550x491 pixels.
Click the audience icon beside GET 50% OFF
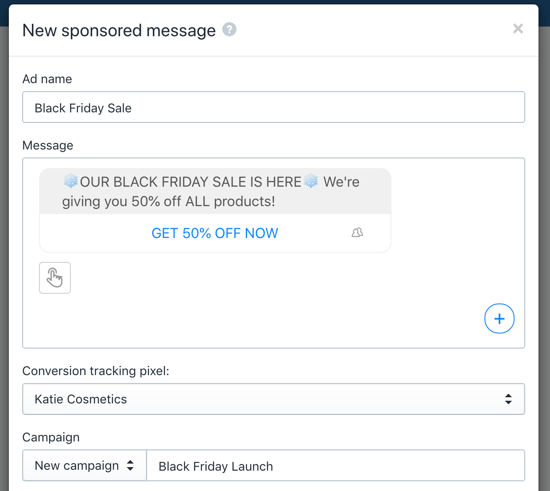(357, 233)
